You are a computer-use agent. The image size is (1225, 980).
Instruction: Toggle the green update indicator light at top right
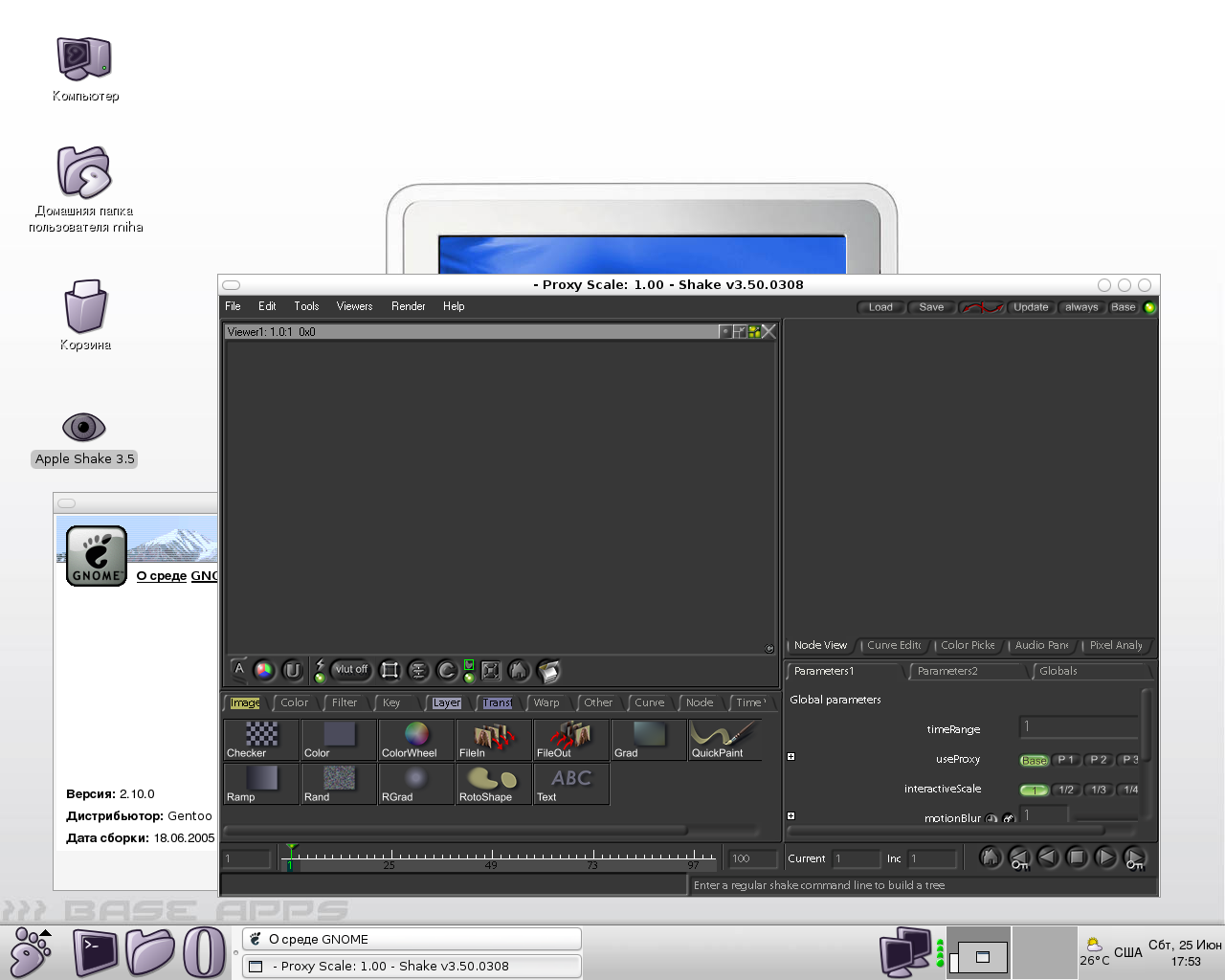tap(1149, 307)
